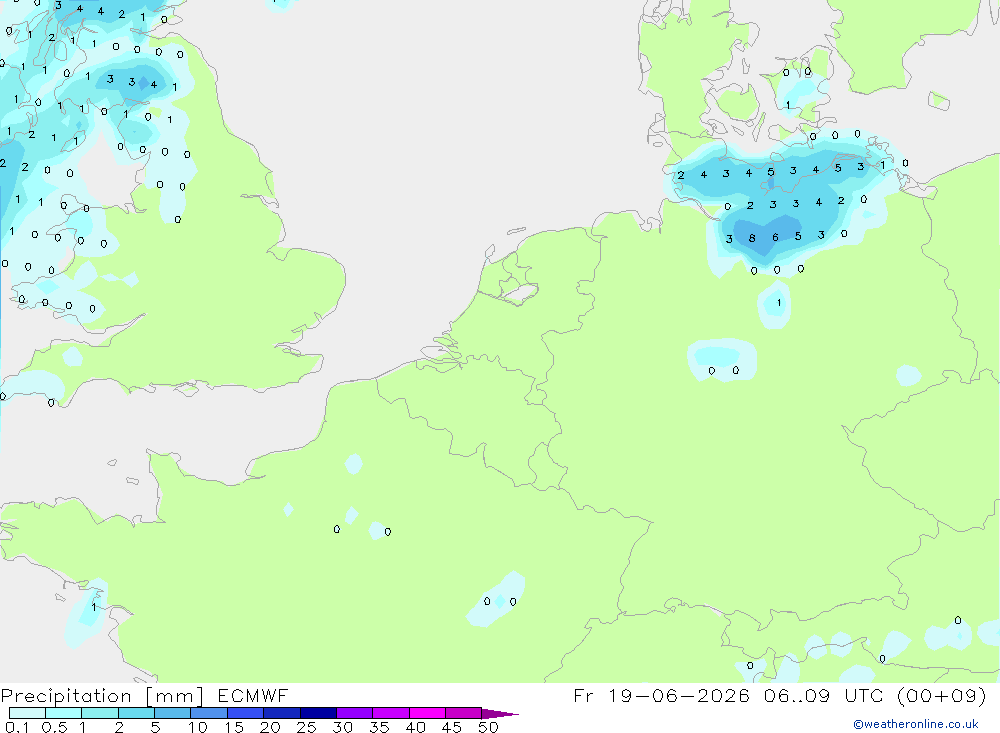Pick the 15–20 mm legend swatch
Image resolution: width=1000 pixels, height=733 pixels.
click(x=246, y=713)
